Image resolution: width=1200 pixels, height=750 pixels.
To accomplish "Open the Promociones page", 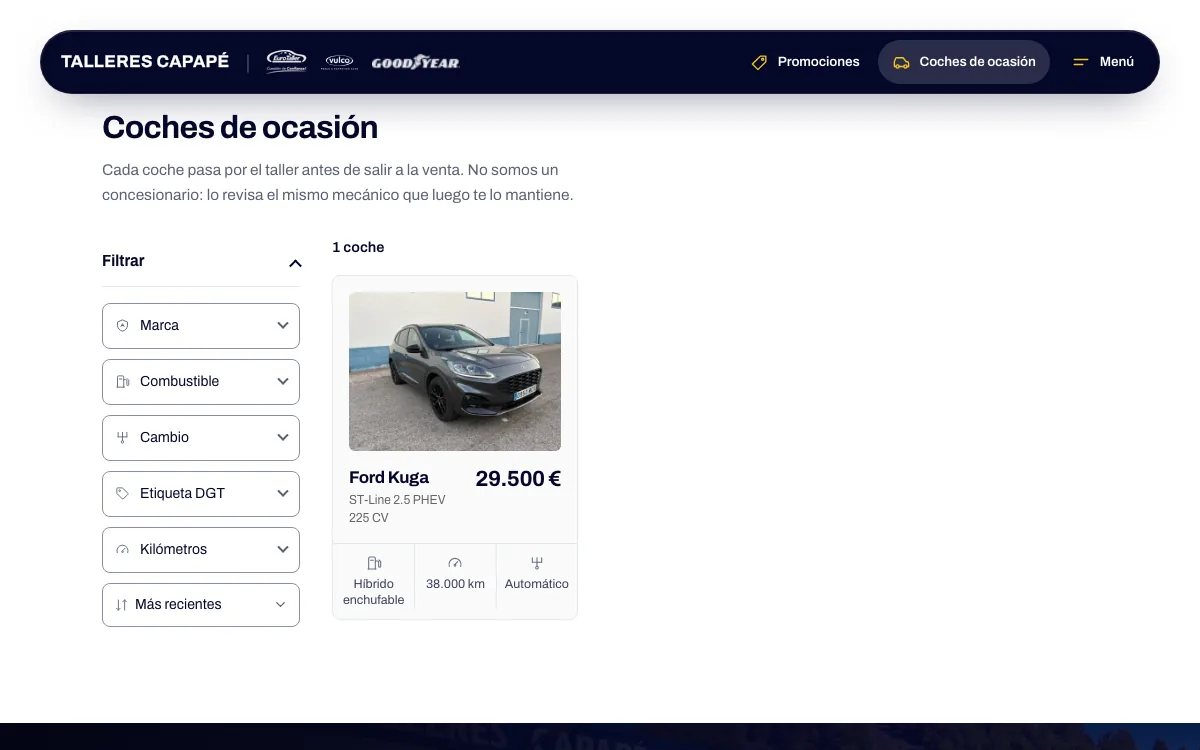I will click(805, 62).
